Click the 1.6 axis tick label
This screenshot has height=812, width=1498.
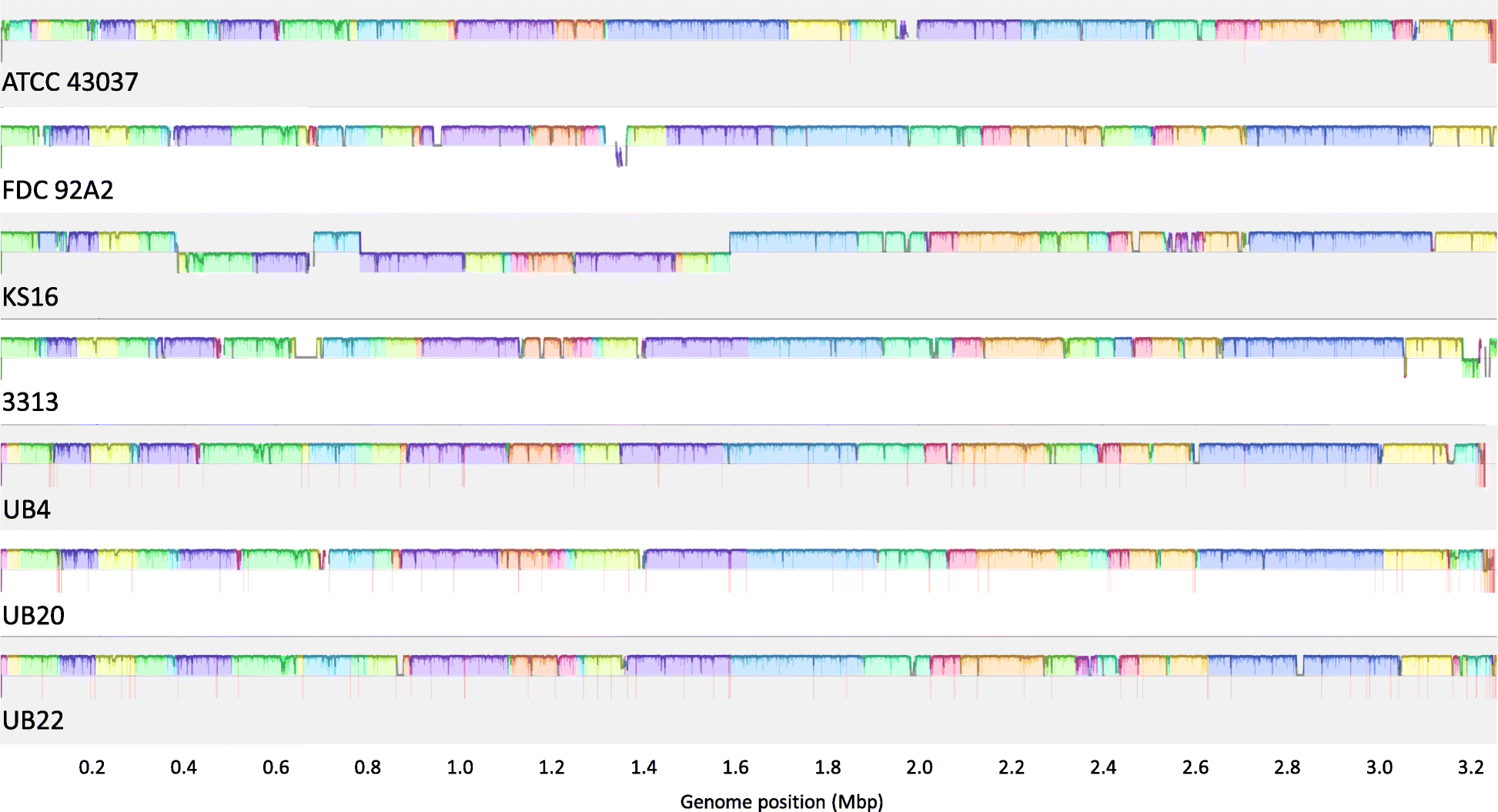(x=735, y=767)
